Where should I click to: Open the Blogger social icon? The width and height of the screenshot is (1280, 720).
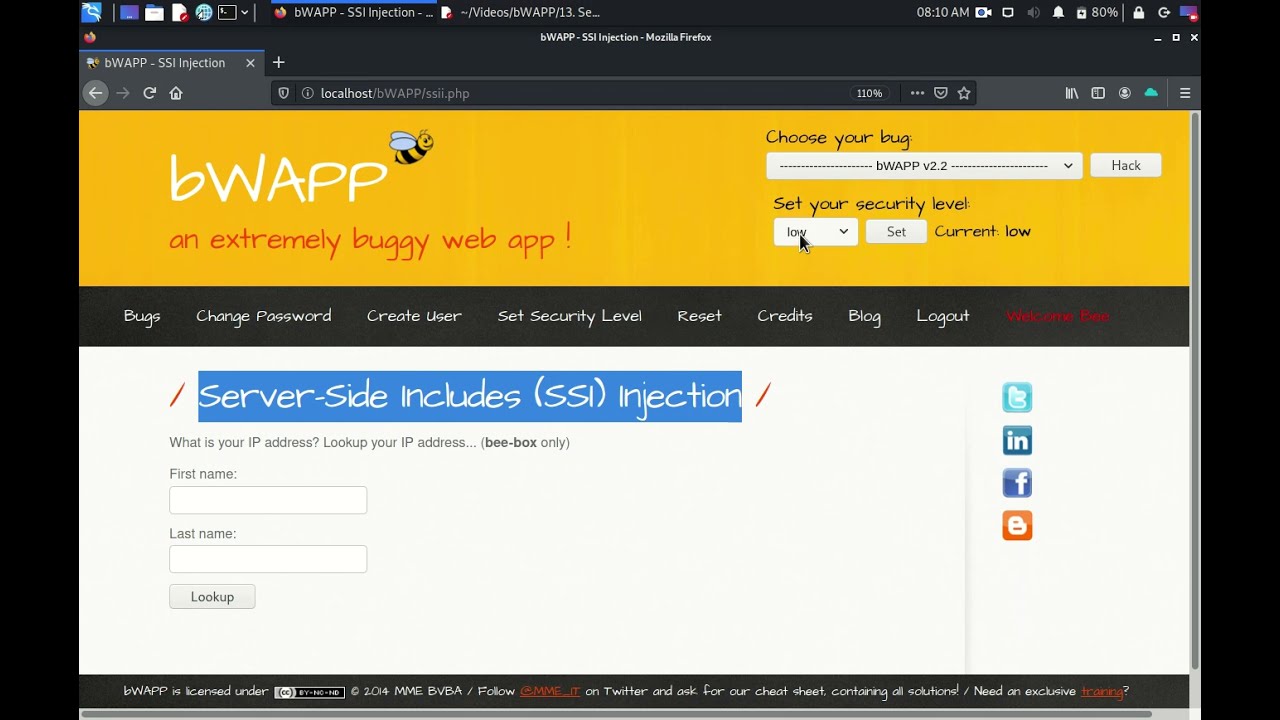pos(1017,526)
